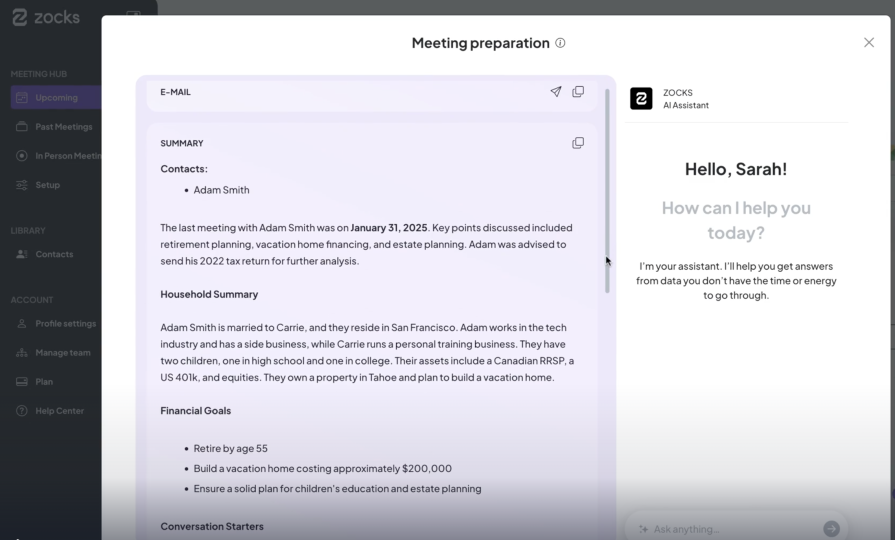
Task: Click the summary panel scrollbar
Action: pyautogui.click(x=606, y=190)
